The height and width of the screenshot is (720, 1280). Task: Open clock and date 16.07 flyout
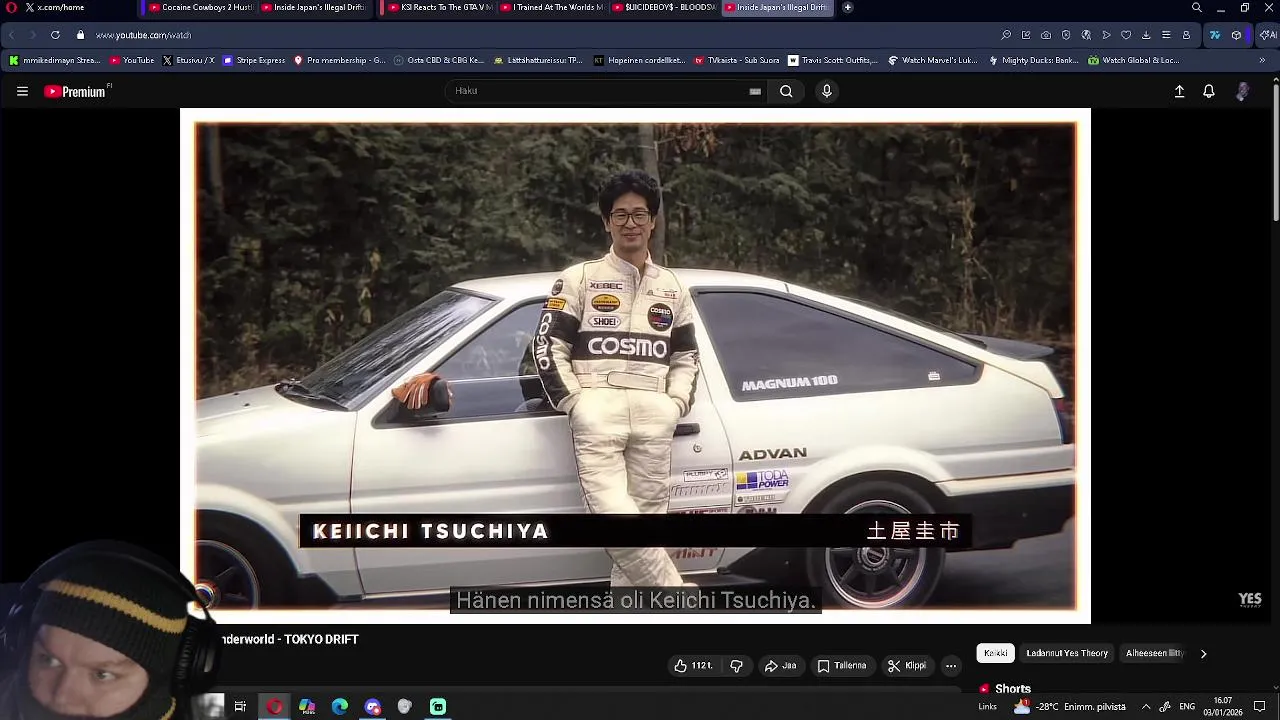pyautogui.click(x=1222, y=707)
